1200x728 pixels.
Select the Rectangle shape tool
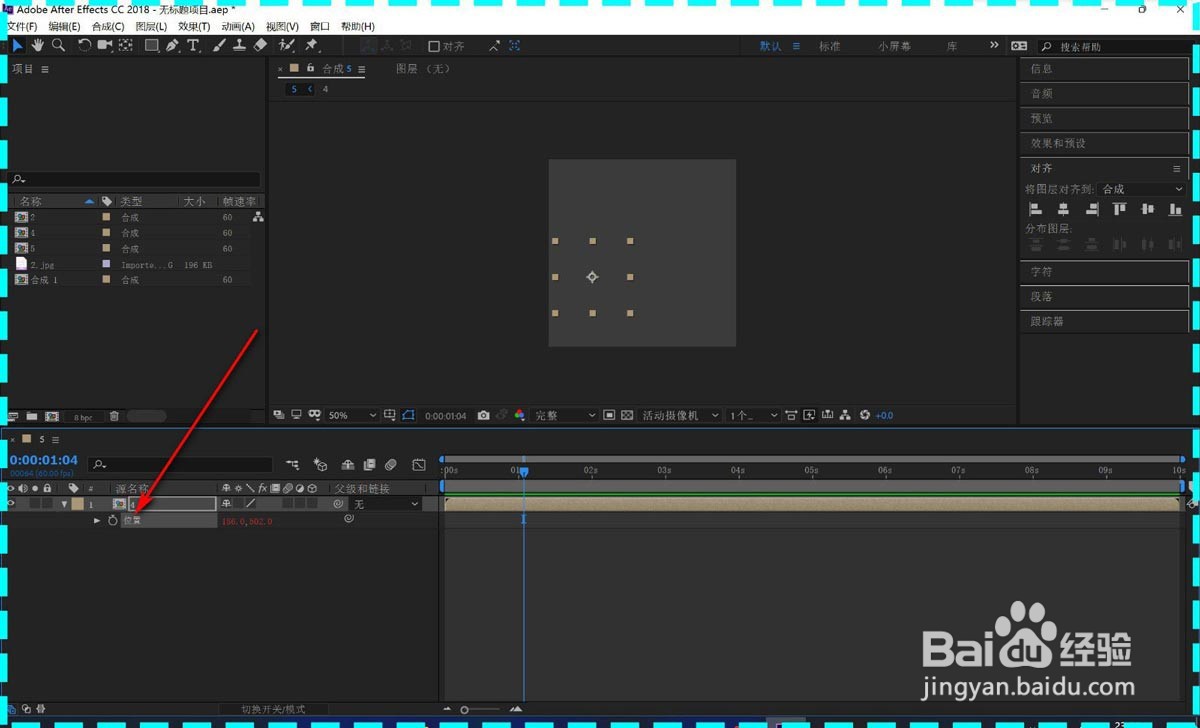pyautogui.click(x=152, y=45)
